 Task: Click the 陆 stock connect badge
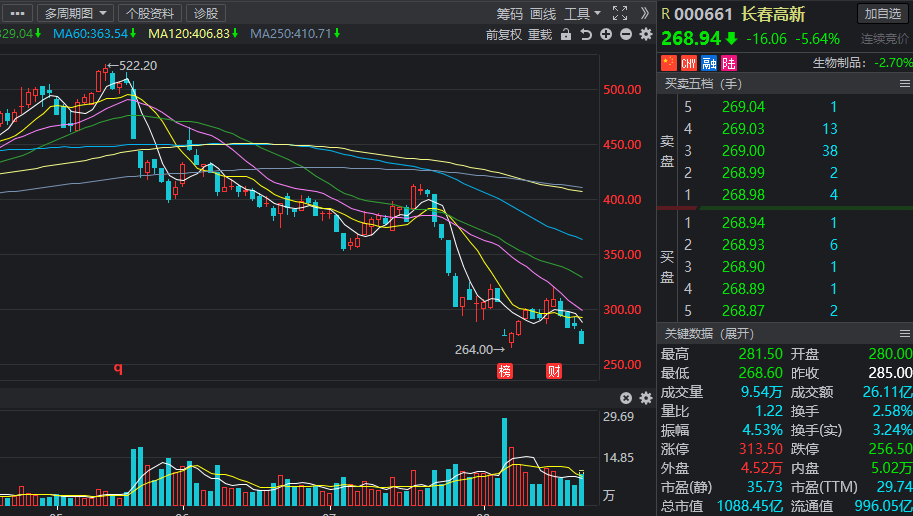[729, 63]
